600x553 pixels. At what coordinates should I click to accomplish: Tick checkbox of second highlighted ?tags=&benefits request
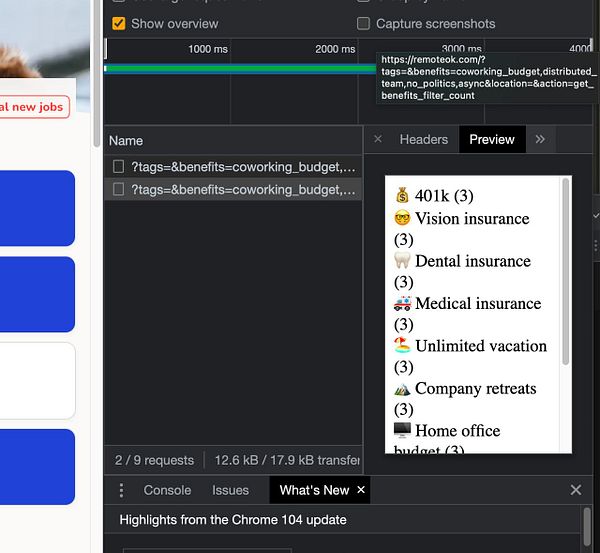pos(118,189)
